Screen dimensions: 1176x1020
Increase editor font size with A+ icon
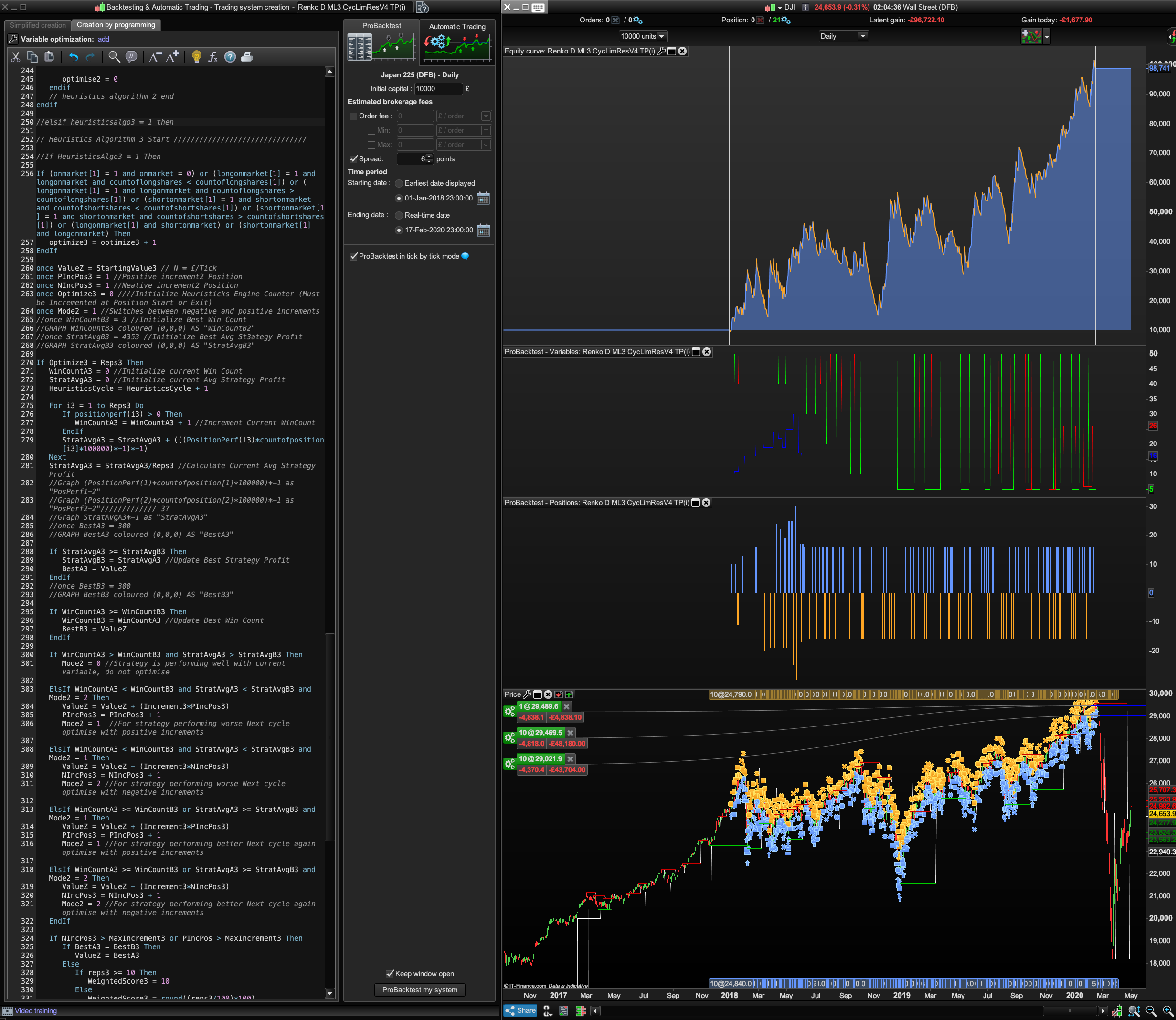[172, 56]
